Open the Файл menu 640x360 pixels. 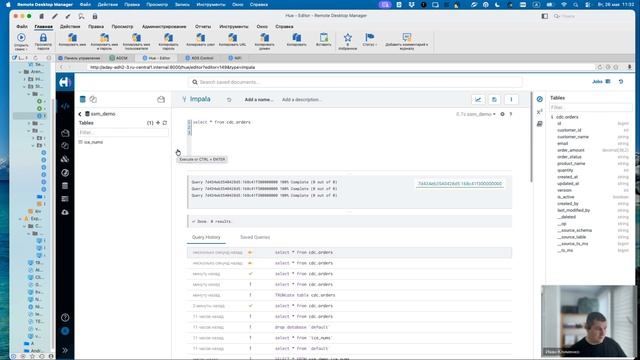[x=22, y=27]
